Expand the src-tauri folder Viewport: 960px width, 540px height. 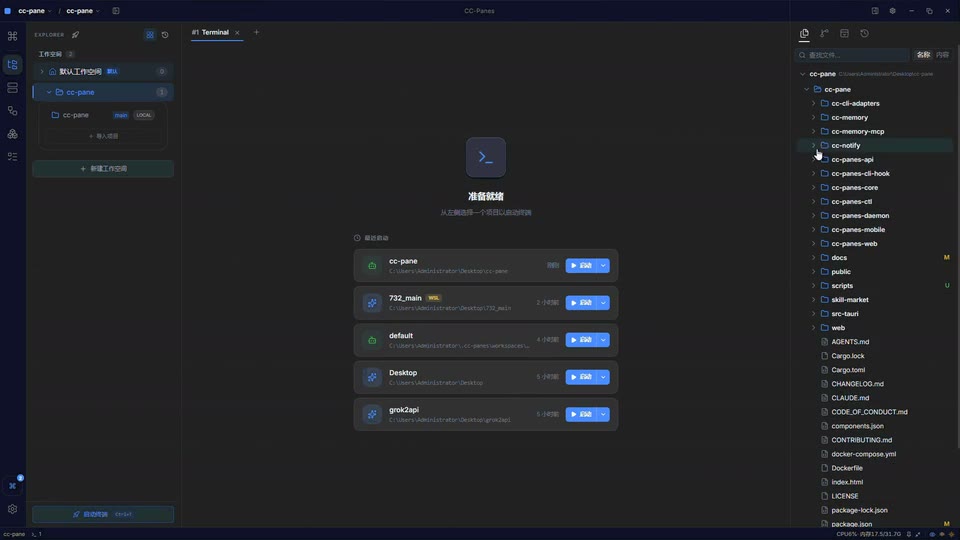(x=813, y=313)
